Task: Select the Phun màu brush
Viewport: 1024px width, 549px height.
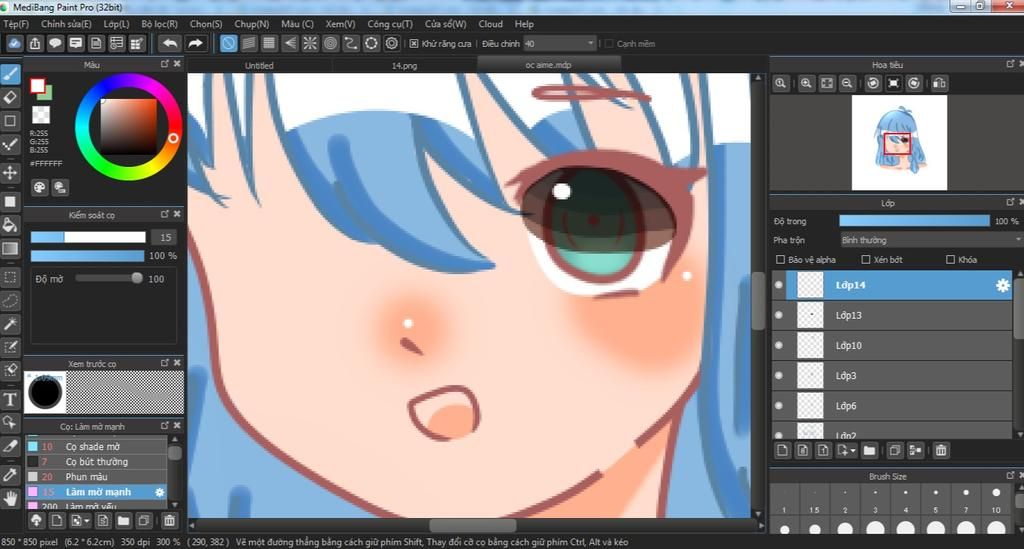Action: [97, 477]
